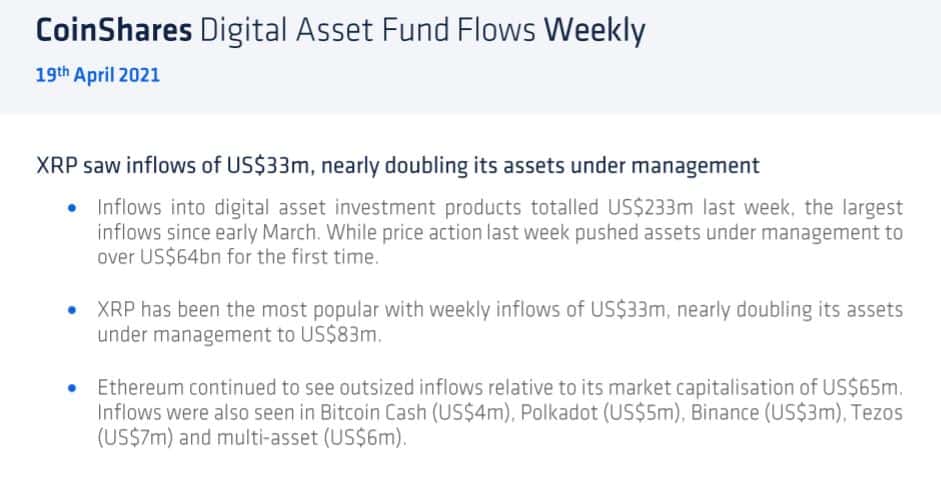The height and width of the screenshot is (500, 941).
Task: Click the second blue bullet point
Action: point(73,310)
